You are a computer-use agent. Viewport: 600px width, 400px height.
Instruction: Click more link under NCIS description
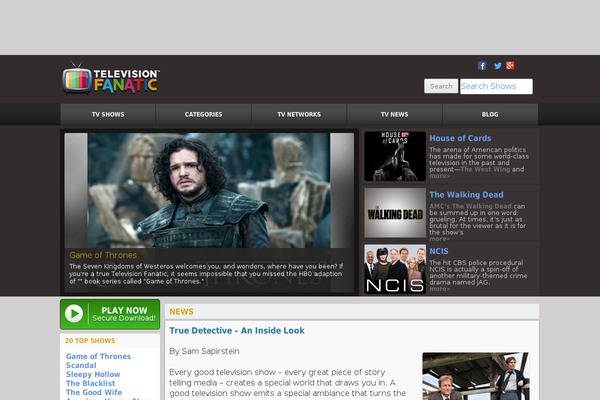(439, 289)
